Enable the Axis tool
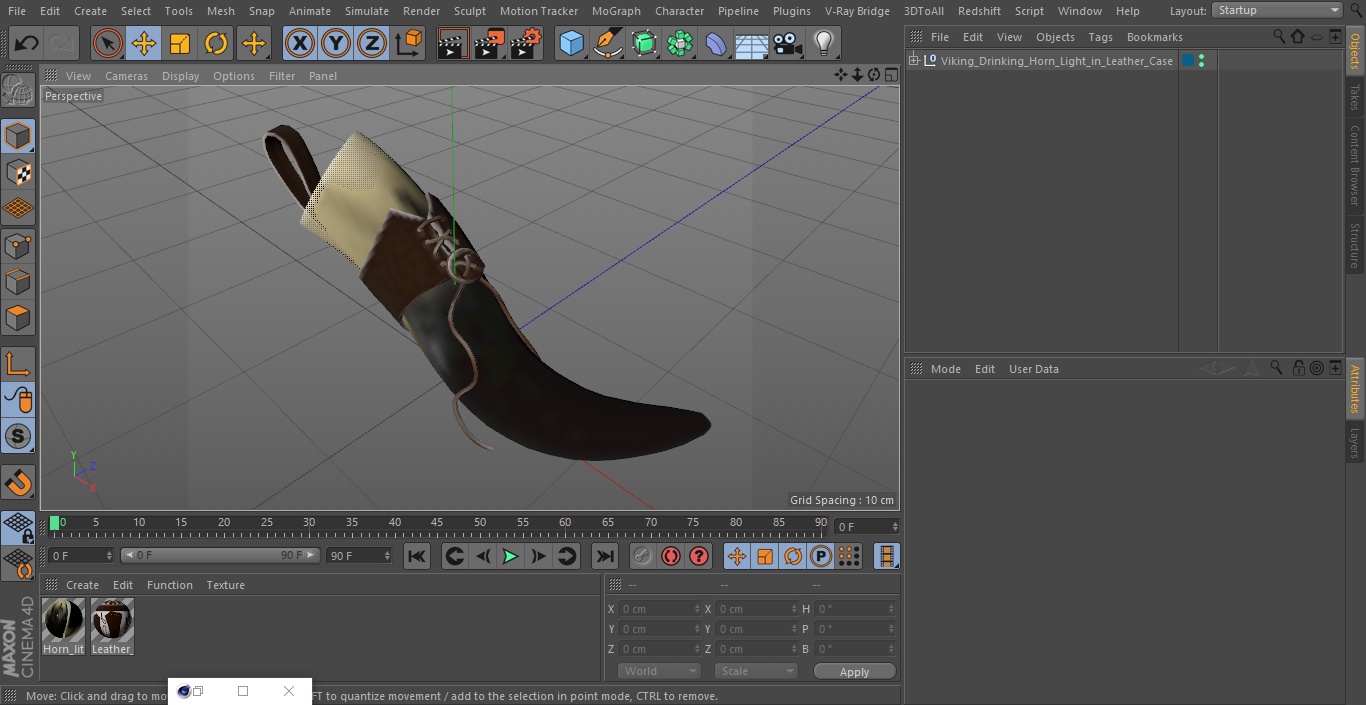 coord(18,364)
